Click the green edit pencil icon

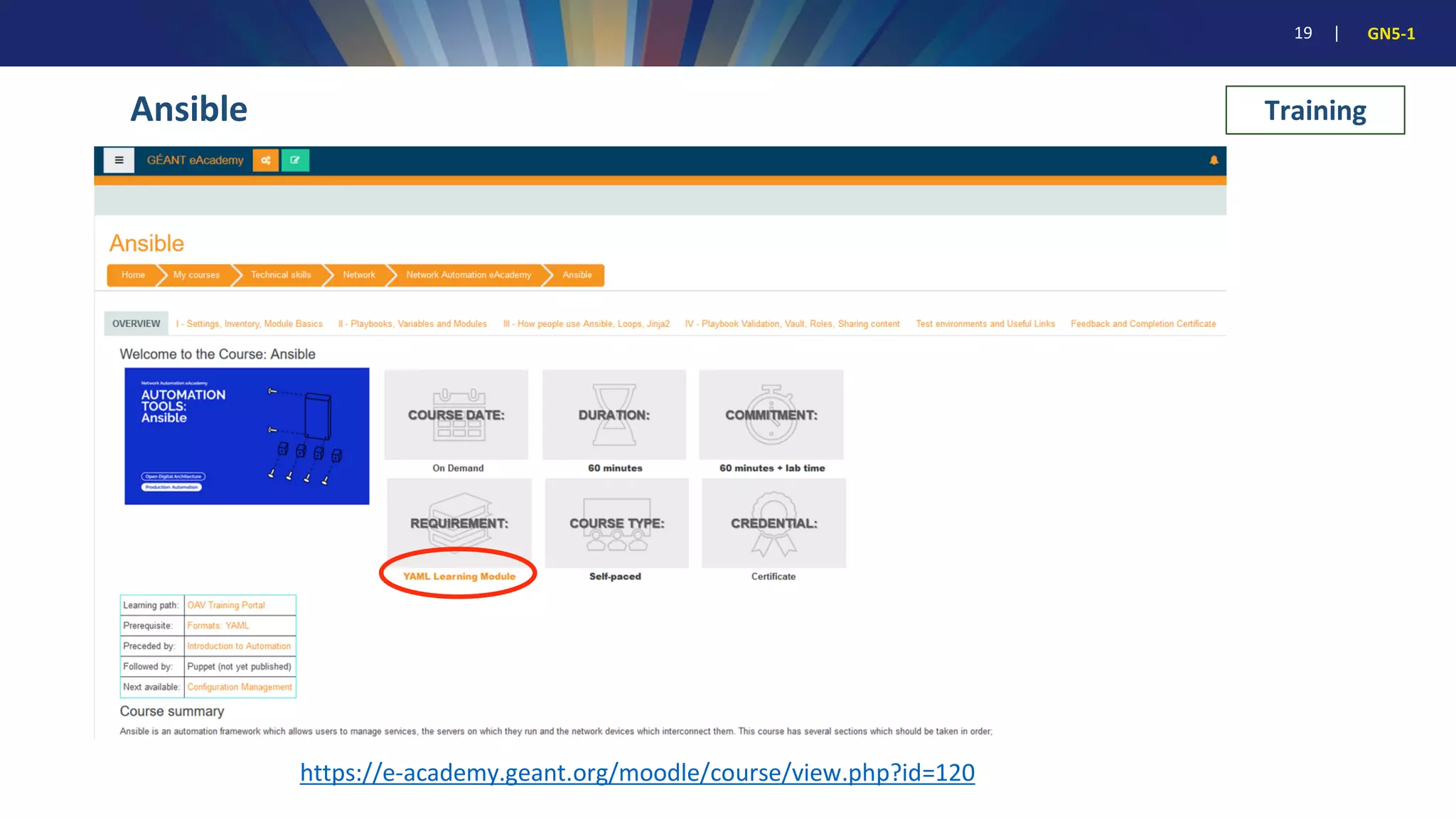(295, 161)
